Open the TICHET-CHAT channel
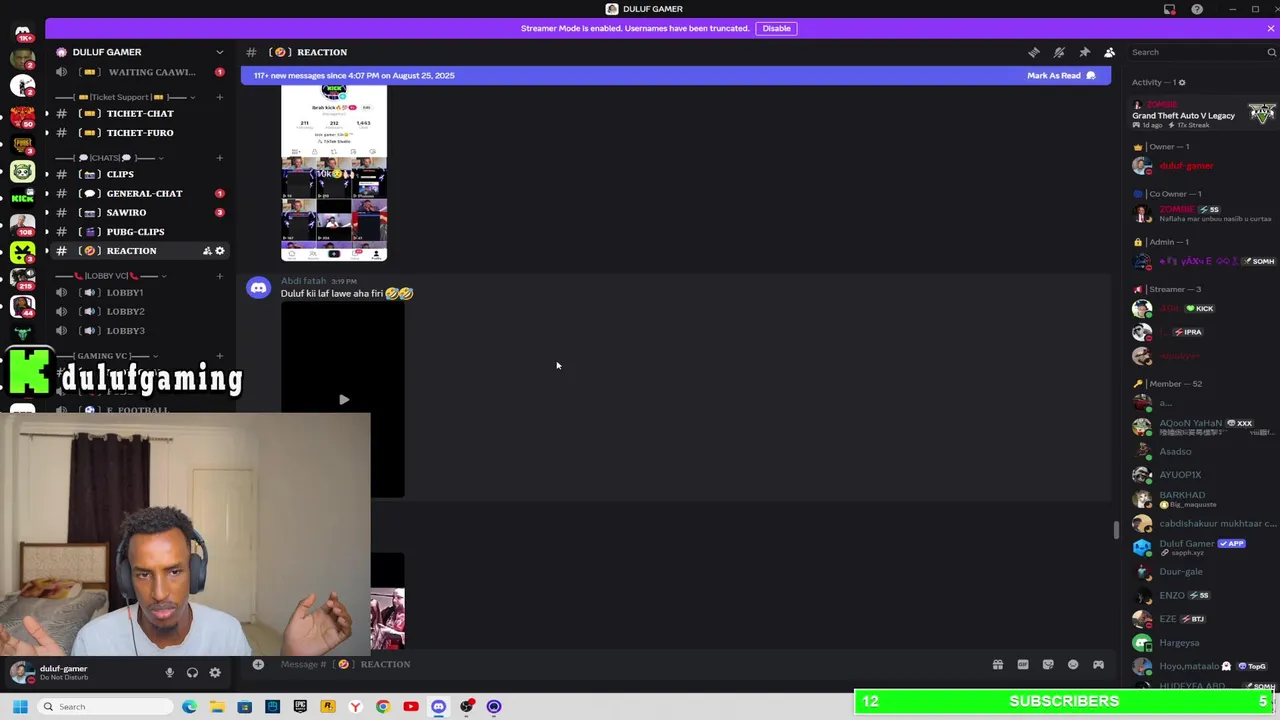The image size is (1280, 720). 140,113
